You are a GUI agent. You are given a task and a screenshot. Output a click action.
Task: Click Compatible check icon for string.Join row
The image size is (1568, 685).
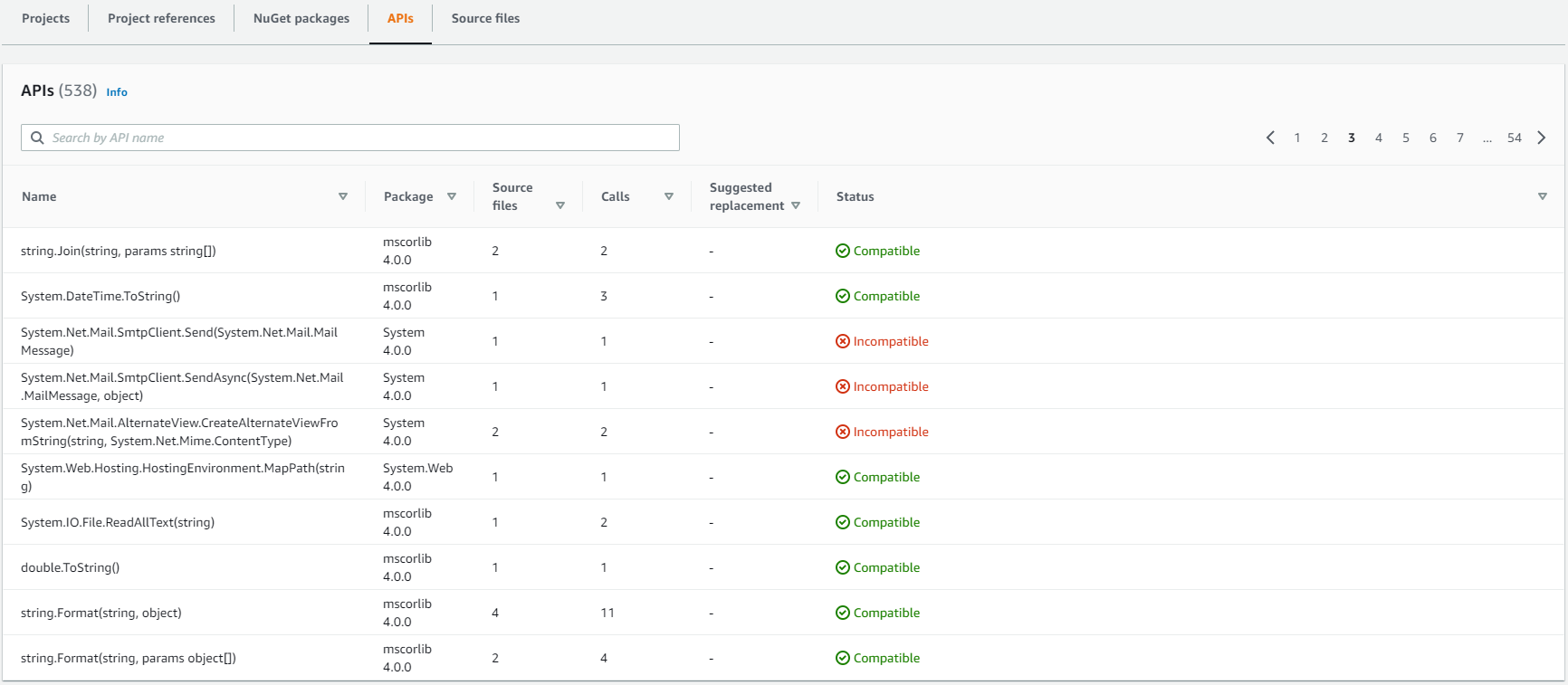pyautogui.click(x=843, y=251)
